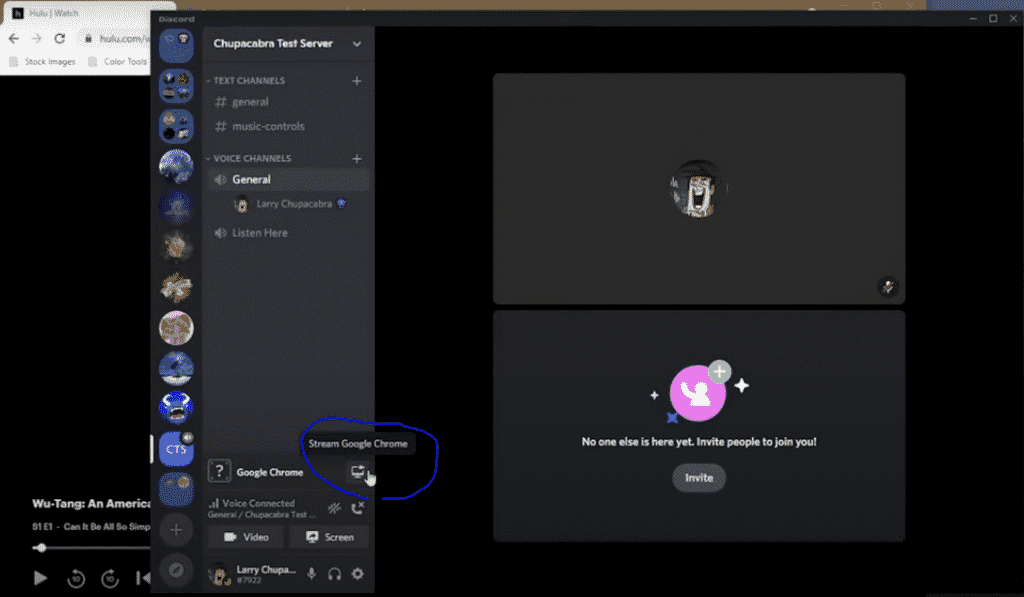The width and height of the screenshot is (1024, 597).
Task: Click the Invite button
Action: 698,478
